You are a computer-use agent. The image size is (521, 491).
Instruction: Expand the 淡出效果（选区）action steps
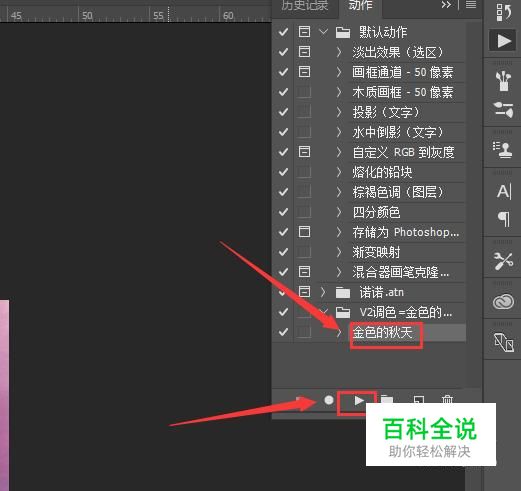tap(339, 52)
